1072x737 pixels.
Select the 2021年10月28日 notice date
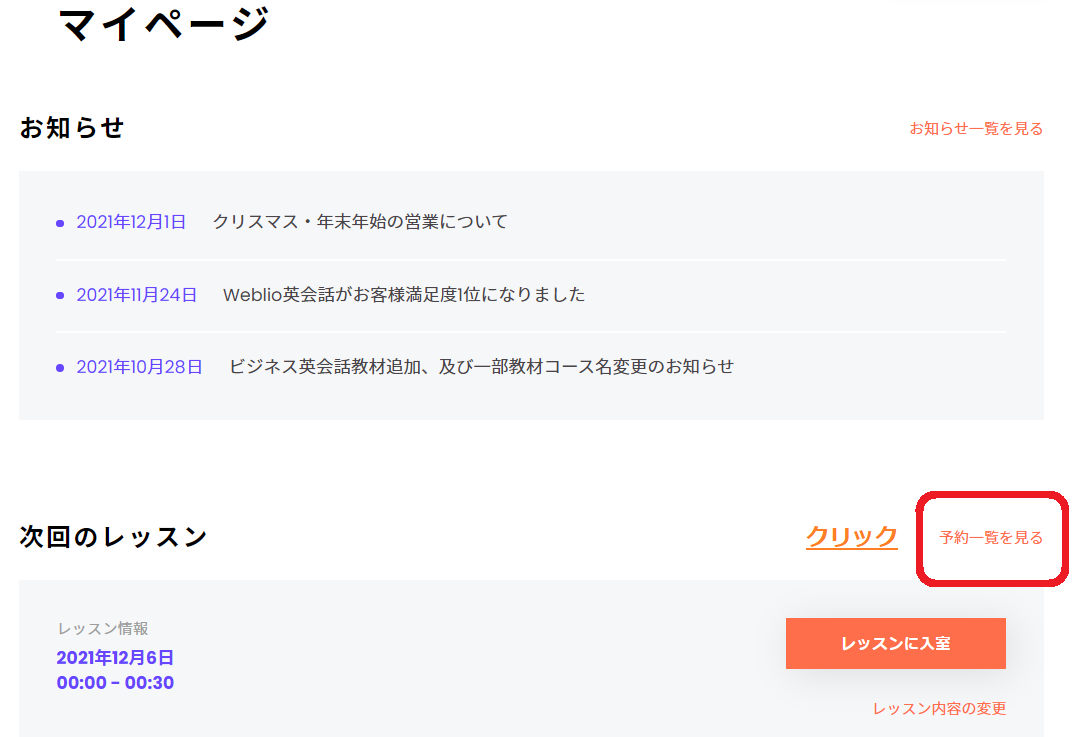tap(139, 367)
